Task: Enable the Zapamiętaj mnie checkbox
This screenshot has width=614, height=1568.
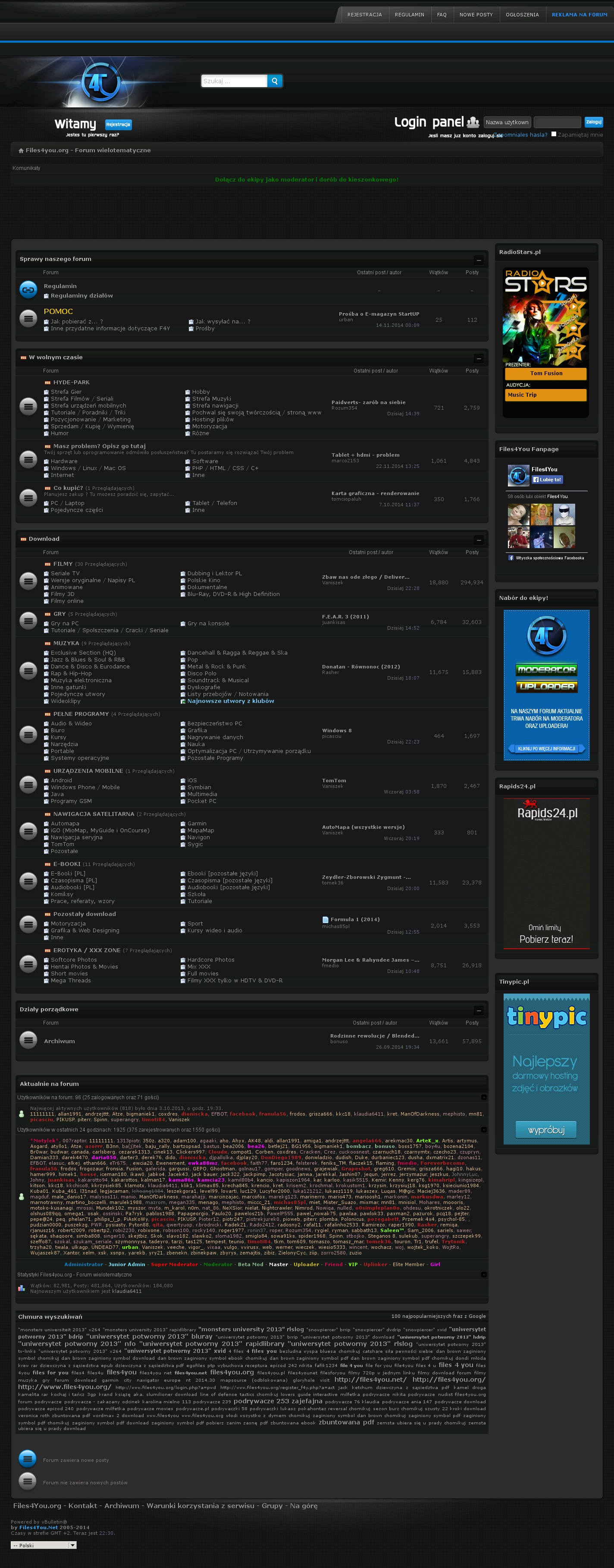Action: pyautogui.click(x=554, y=134)
